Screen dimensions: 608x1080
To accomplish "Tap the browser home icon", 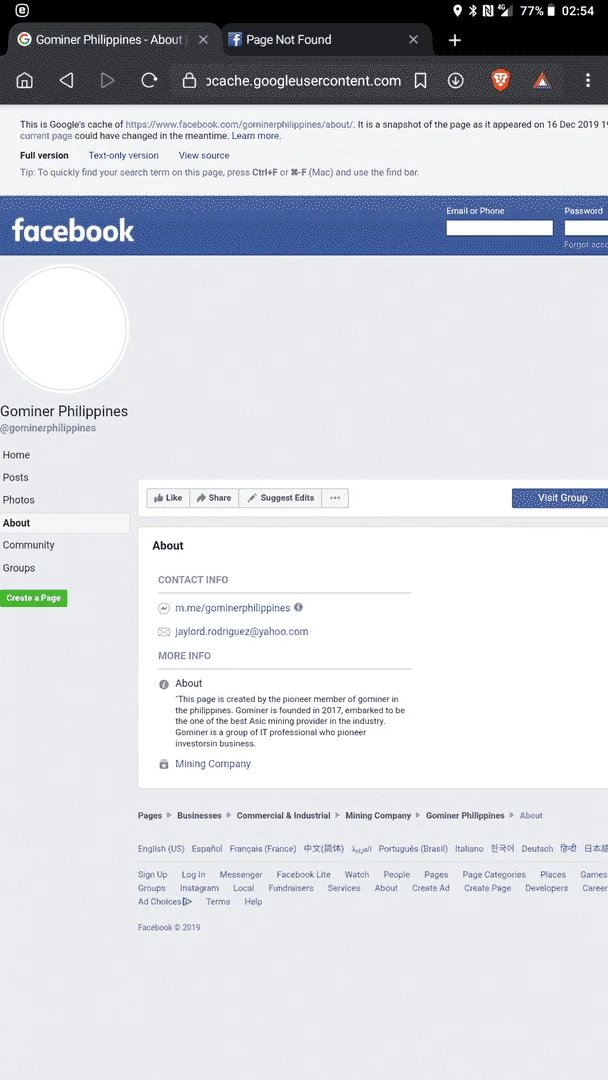I will pos(25,81).
